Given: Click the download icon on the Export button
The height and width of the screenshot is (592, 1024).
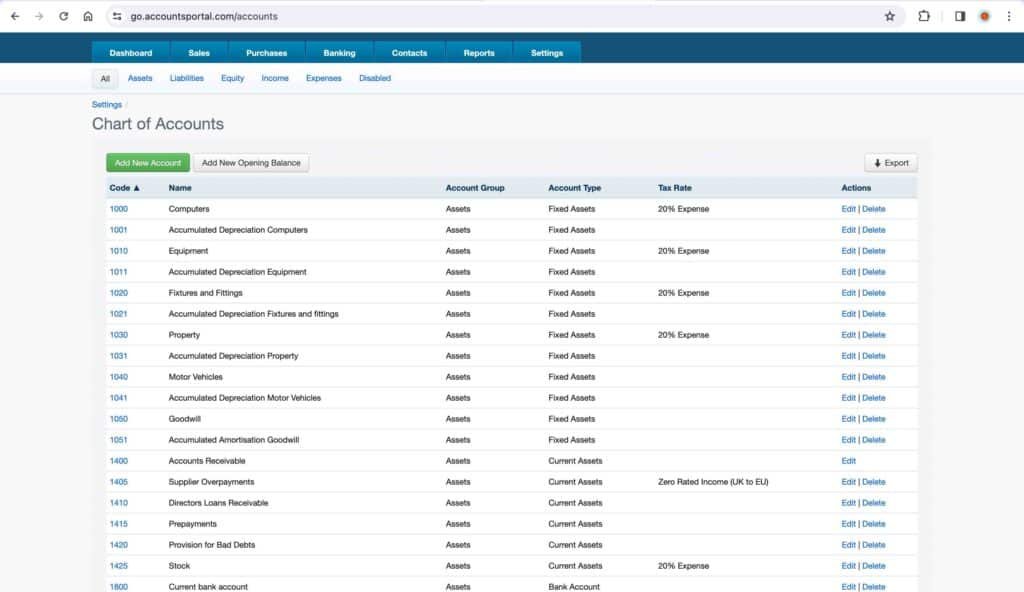Looking at the screenshot, I should click(x=876, y=162).
